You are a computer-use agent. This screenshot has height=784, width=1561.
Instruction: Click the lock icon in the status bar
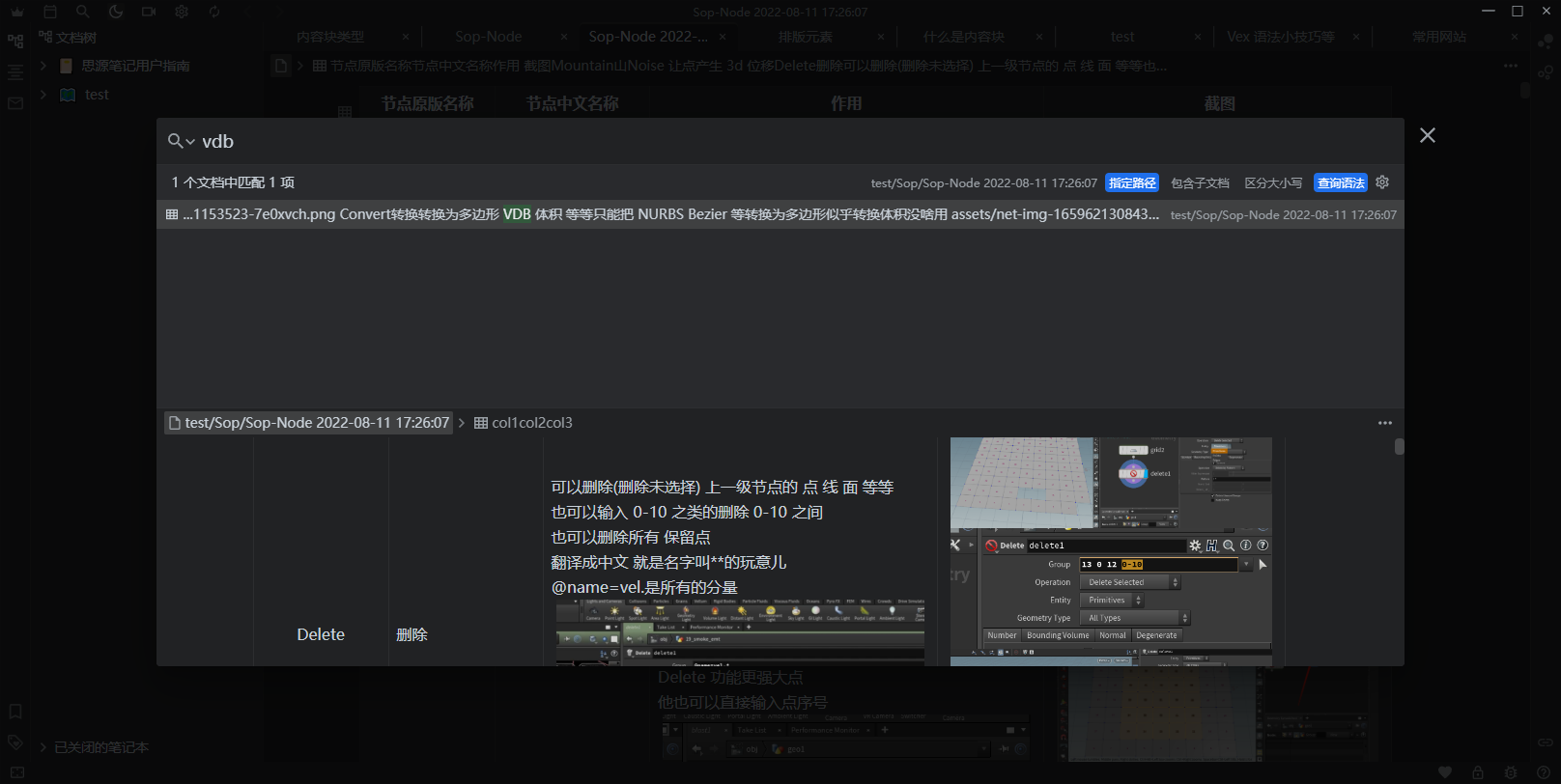(1478, 772)
